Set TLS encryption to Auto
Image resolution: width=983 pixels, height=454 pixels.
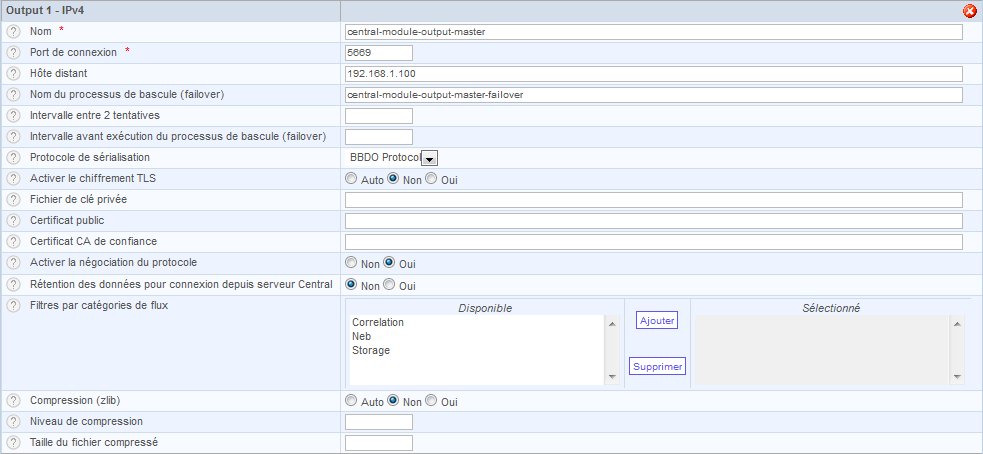[351, 179]
